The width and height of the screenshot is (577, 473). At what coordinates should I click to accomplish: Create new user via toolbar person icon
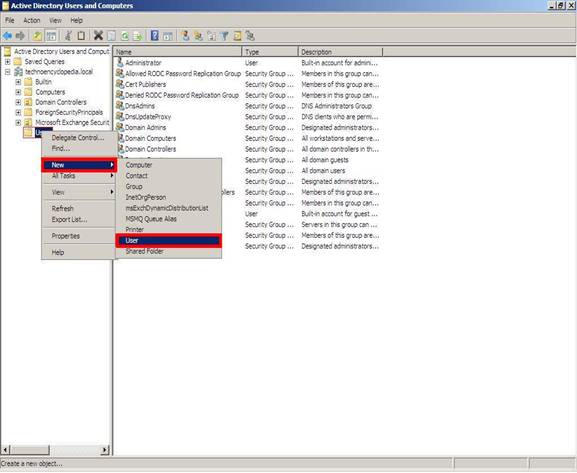185,36
